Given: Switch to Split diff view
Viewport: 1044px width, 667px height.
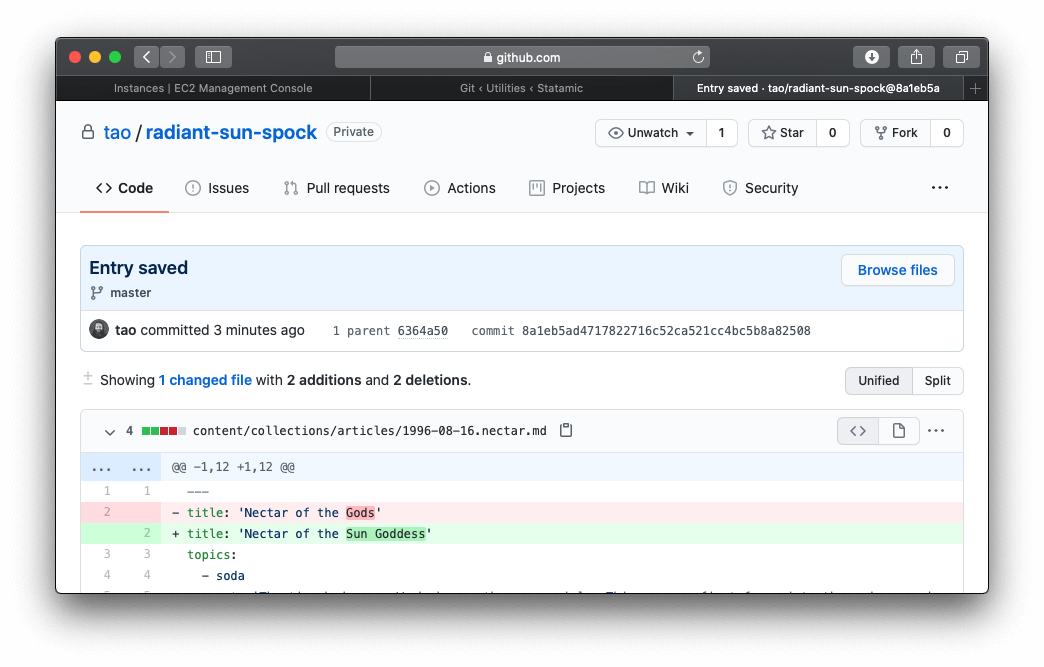Looking at the screenshot, I should (937, 380).
